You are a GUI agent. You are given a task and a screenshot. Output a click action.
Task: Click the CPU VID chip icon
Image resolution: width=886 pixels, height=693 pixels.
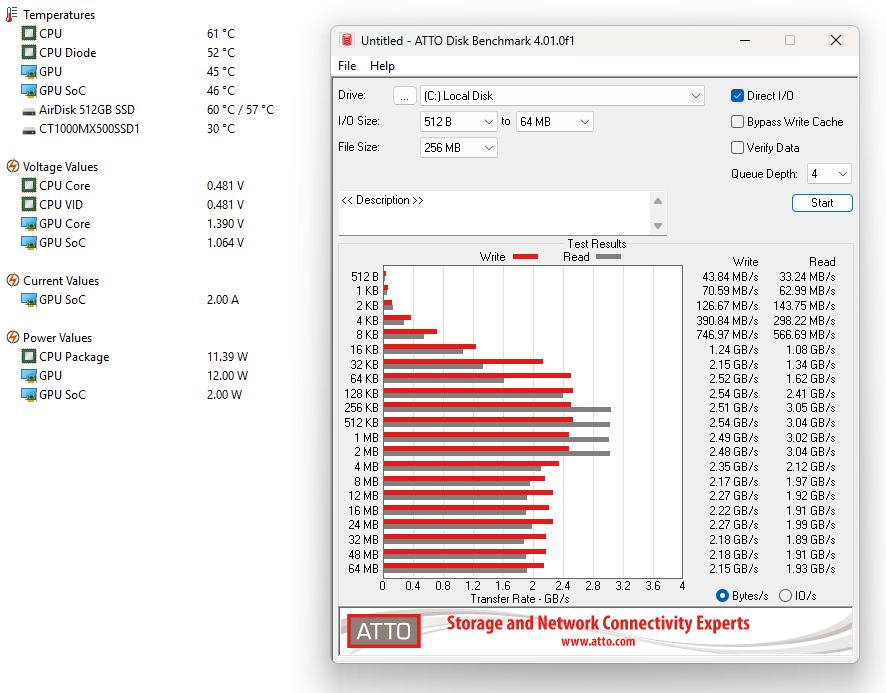[x=29, y=204]
